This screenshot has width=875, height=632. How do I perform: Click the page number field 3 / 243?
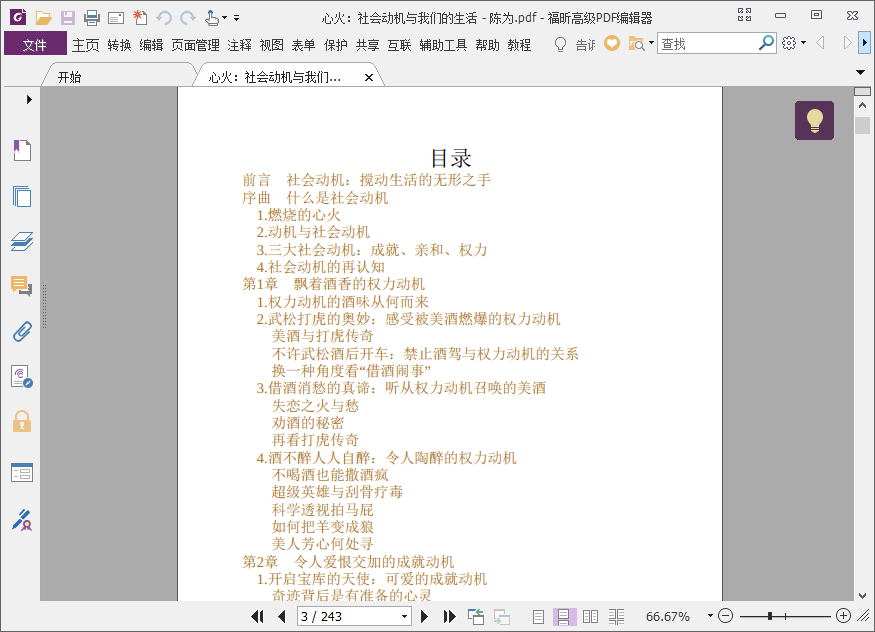tap(348, 616)
